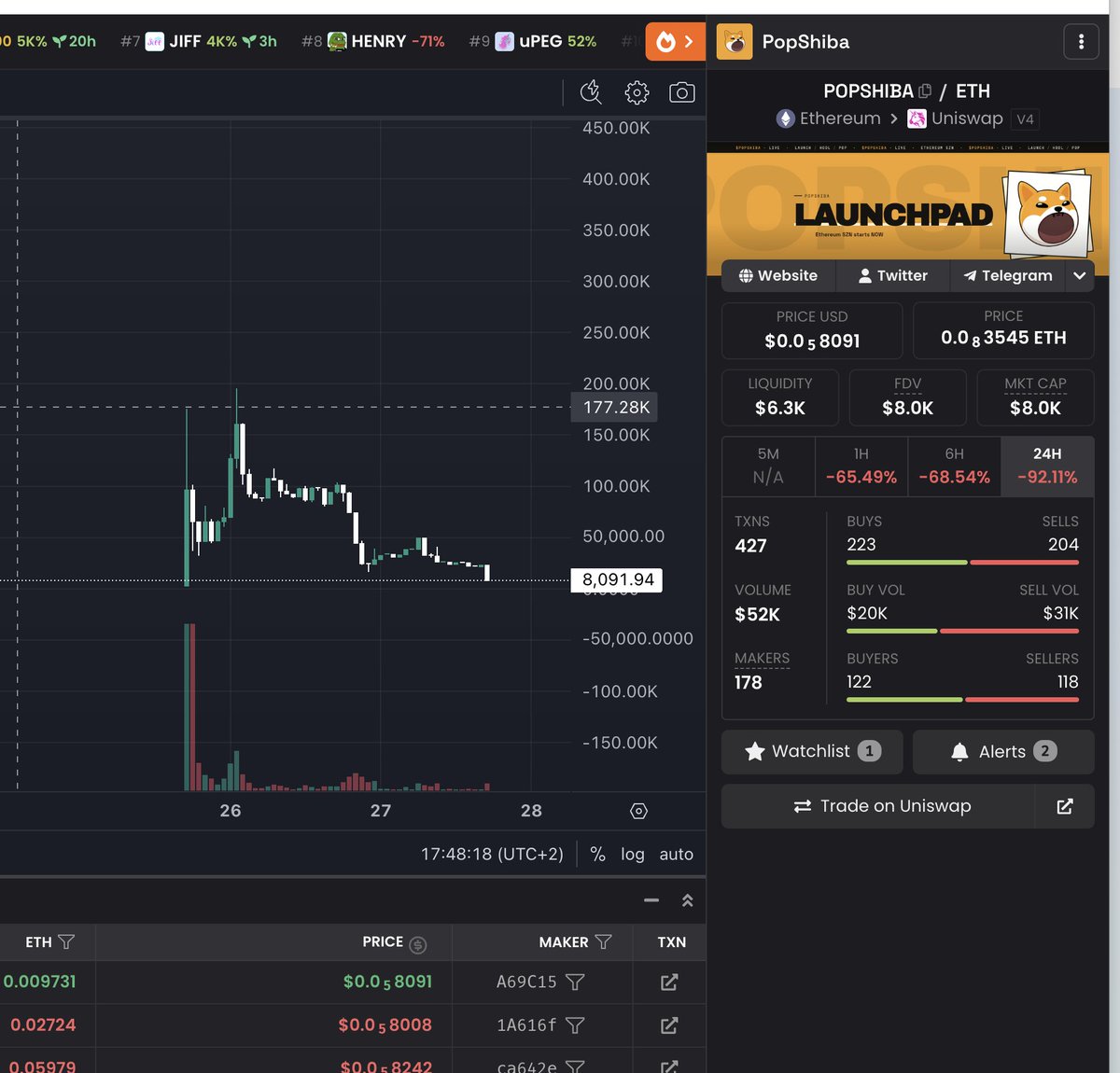Open the MAKER column filter

coord(603,942)
